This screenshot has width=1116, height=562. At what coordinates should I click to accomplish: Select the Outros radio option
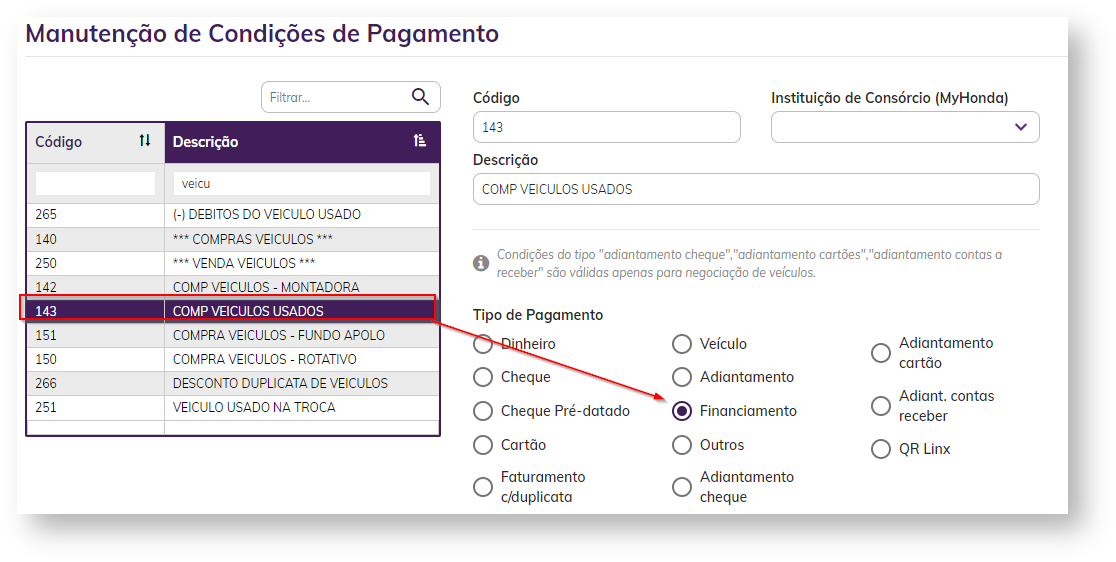pyautogui.click(x=682, y=445)
